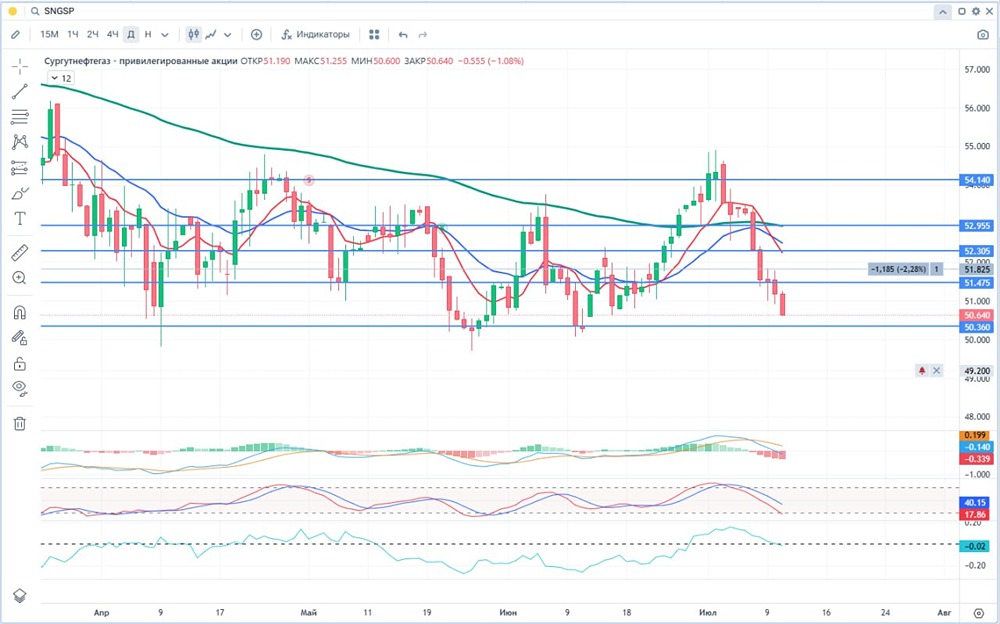Pick the ruler measurement tool
Viewport: 1000px width, 624px height.
click(x=19, y=252)
